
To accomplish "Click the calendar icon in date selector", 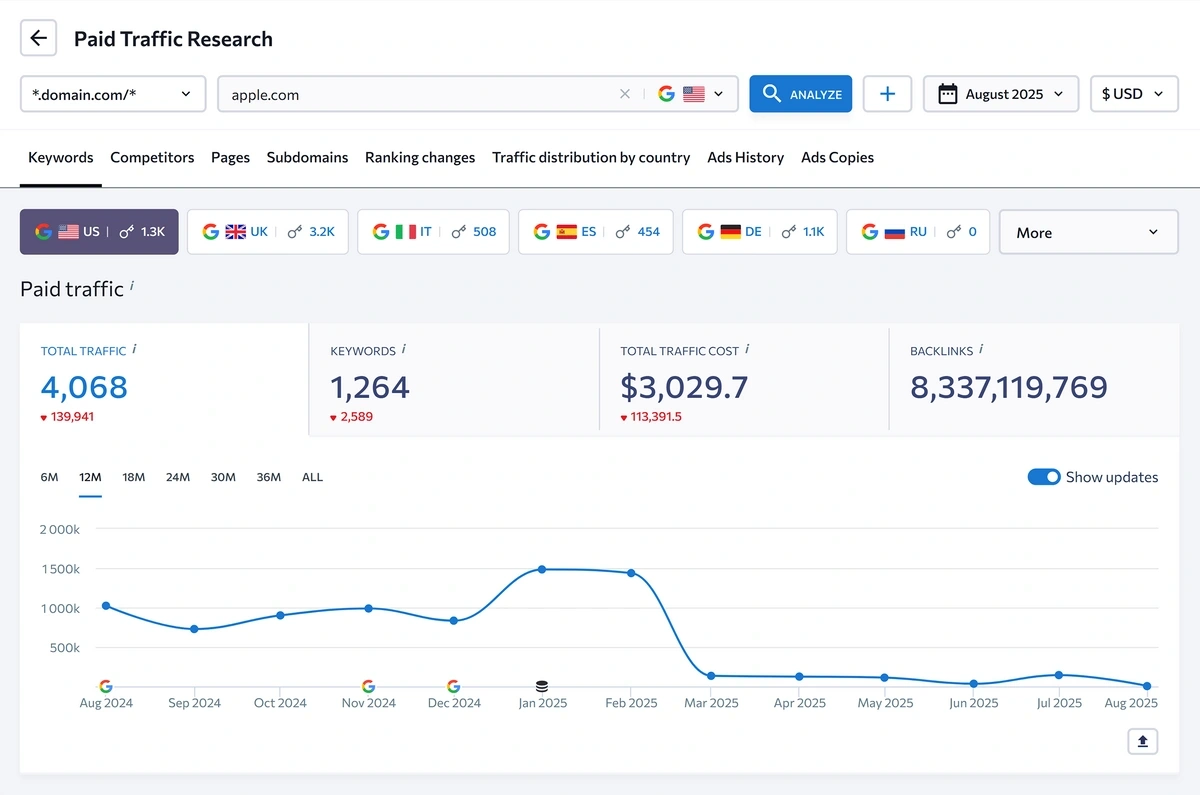I will click(x=948, y=94).
